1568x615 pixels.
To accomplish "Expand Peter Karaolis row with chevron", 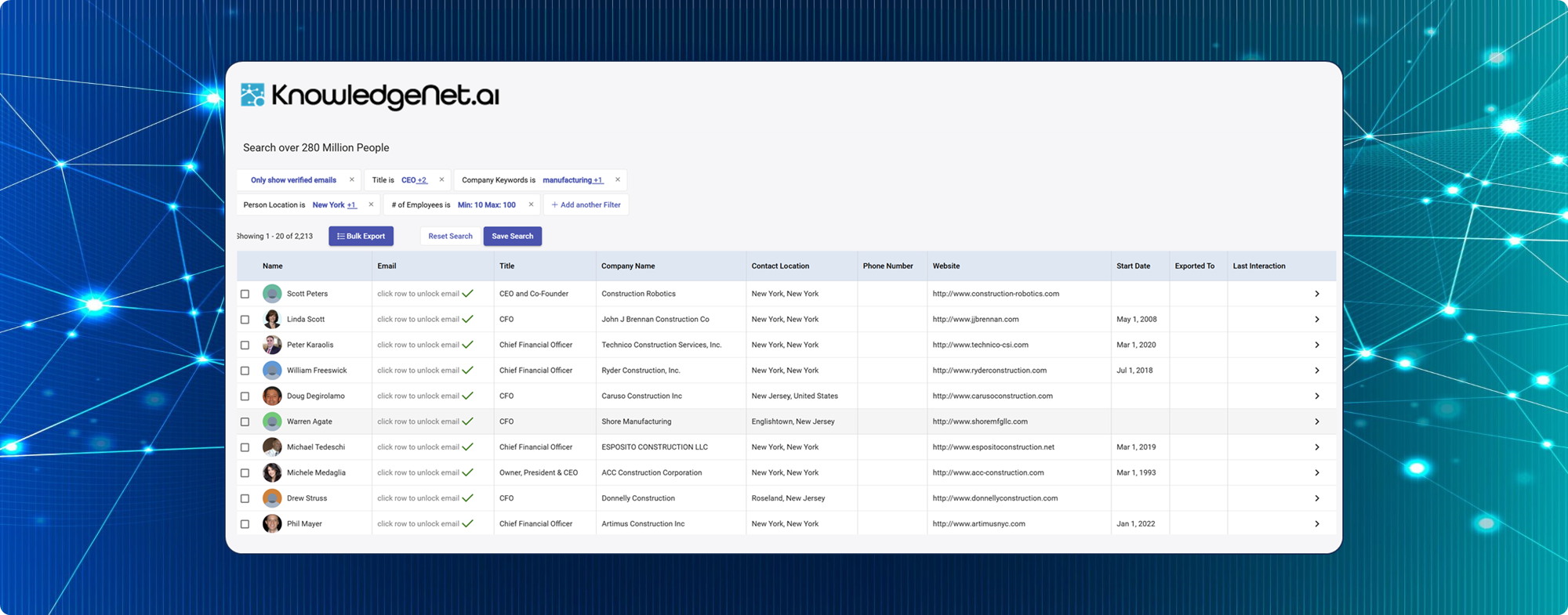I will click(x=1317, y=345).
